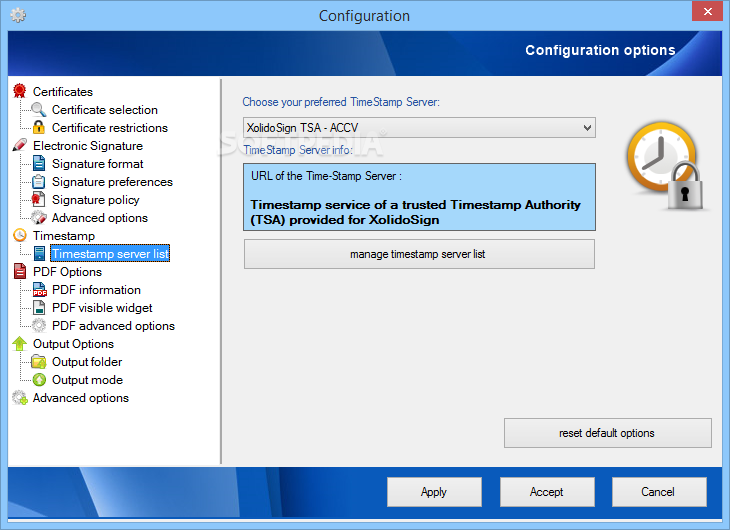This screenshot has height=530, width=730.
Task: Click the green arrow icon for Output Options
Action: [20, 343]
